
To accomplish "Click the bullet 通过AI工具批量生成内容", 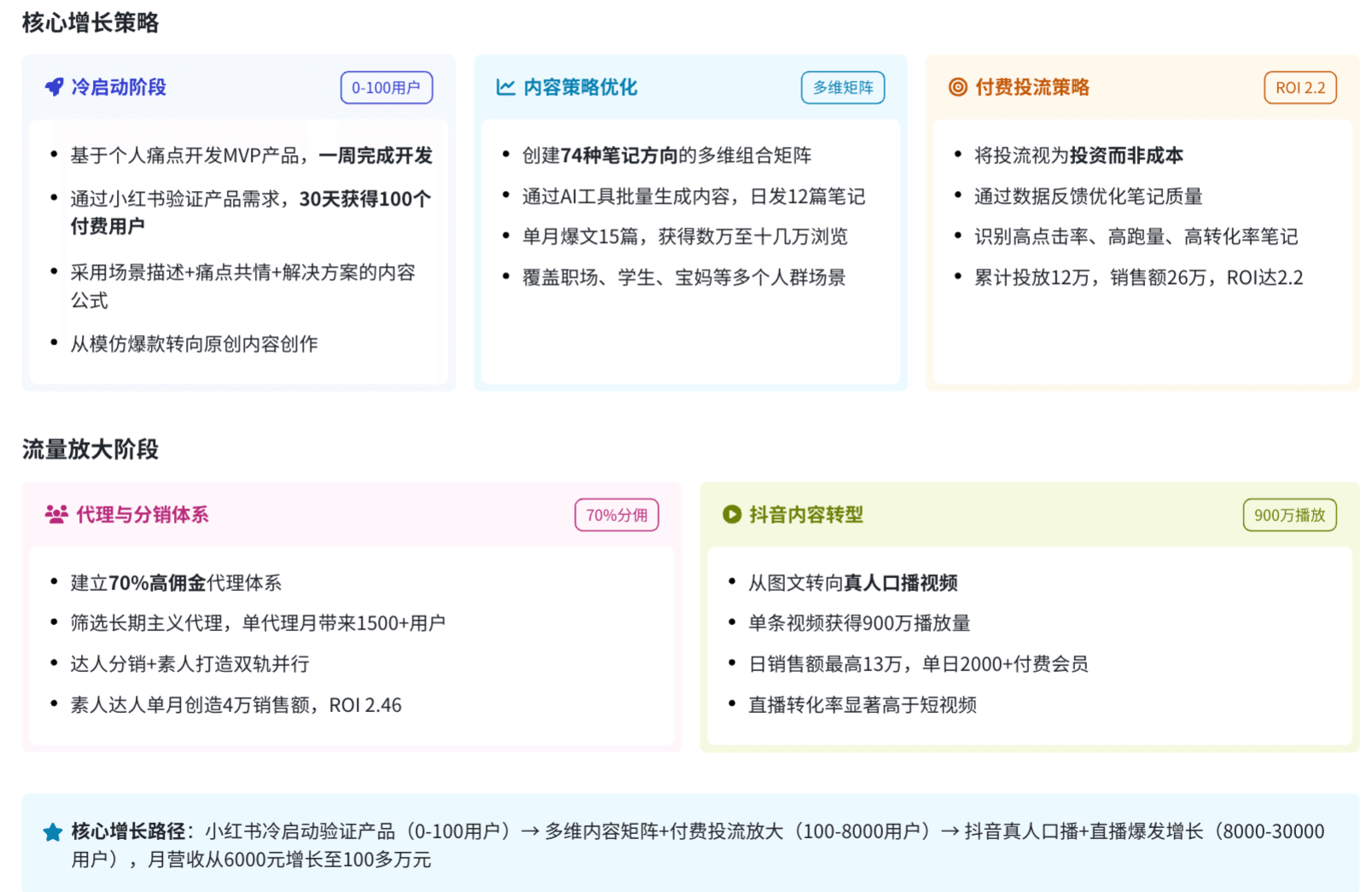I will [694, 196].
